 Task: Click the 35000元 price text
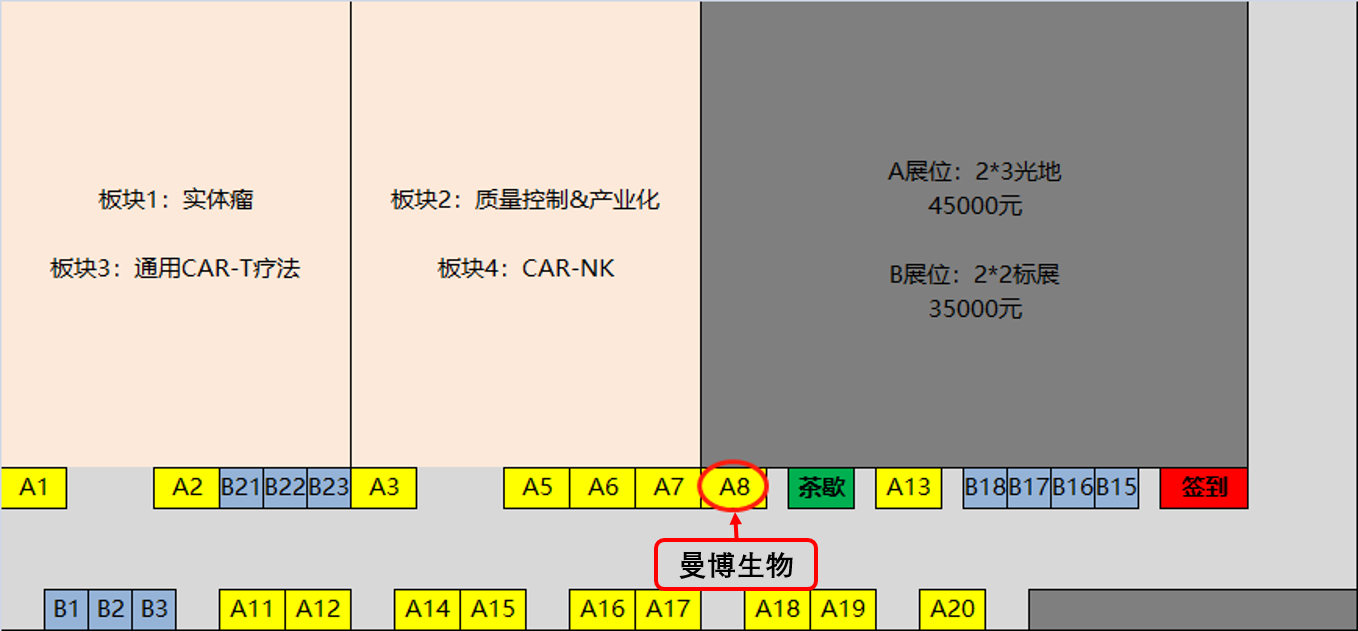tap(975, 309)
